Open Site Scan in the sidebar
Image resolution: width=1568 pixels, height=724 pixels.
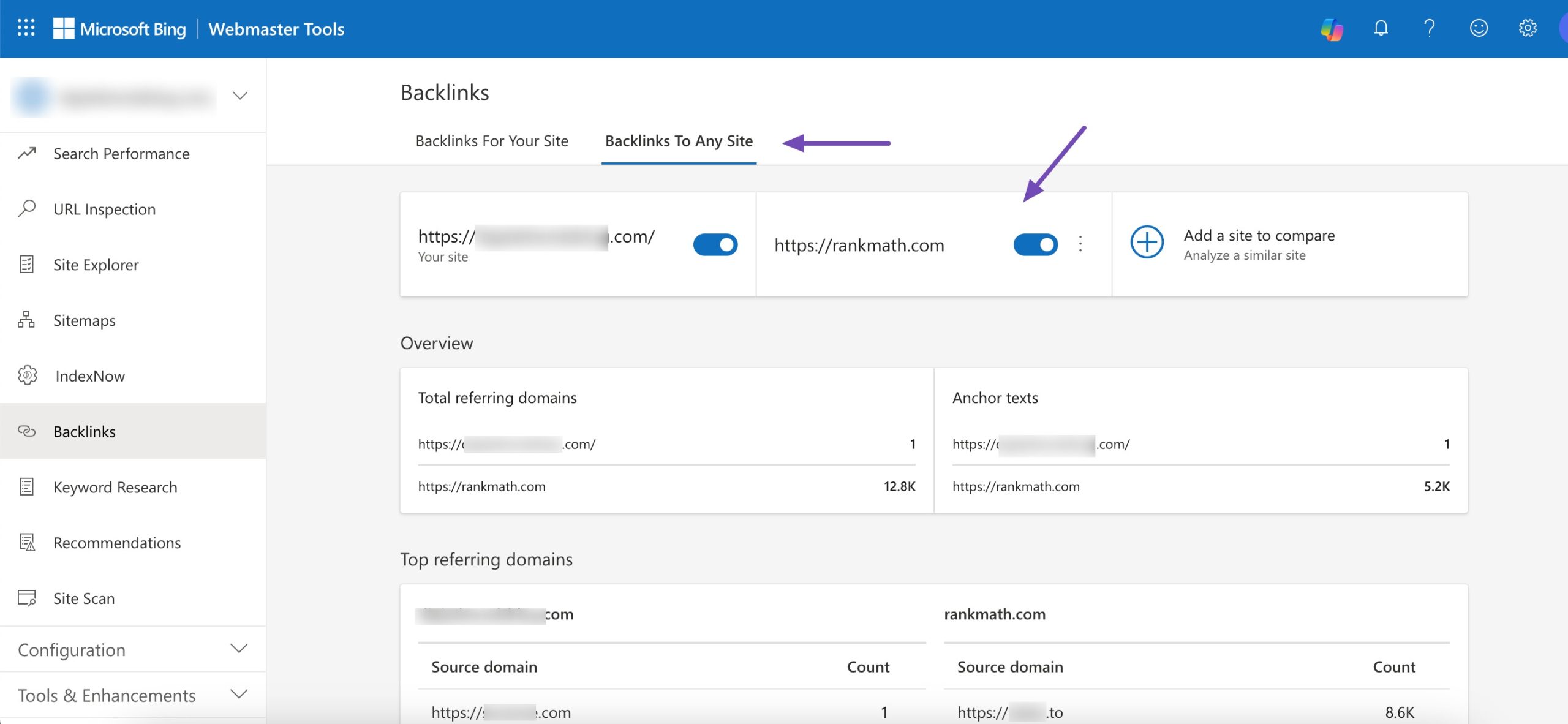[x=133, y=598]
